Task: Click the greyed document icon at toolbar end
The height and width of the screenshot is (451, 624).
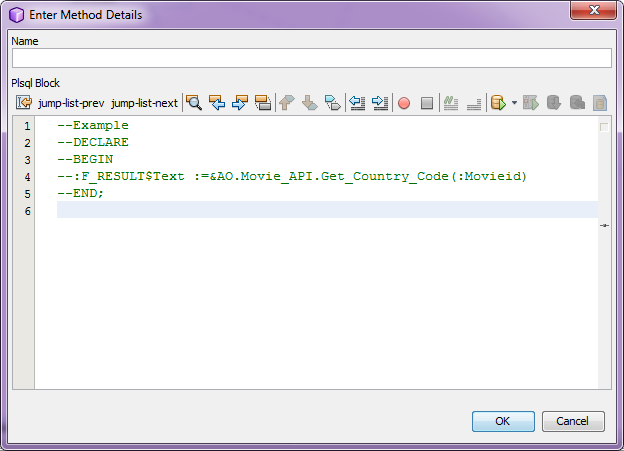Action: [x=600, y=103]
